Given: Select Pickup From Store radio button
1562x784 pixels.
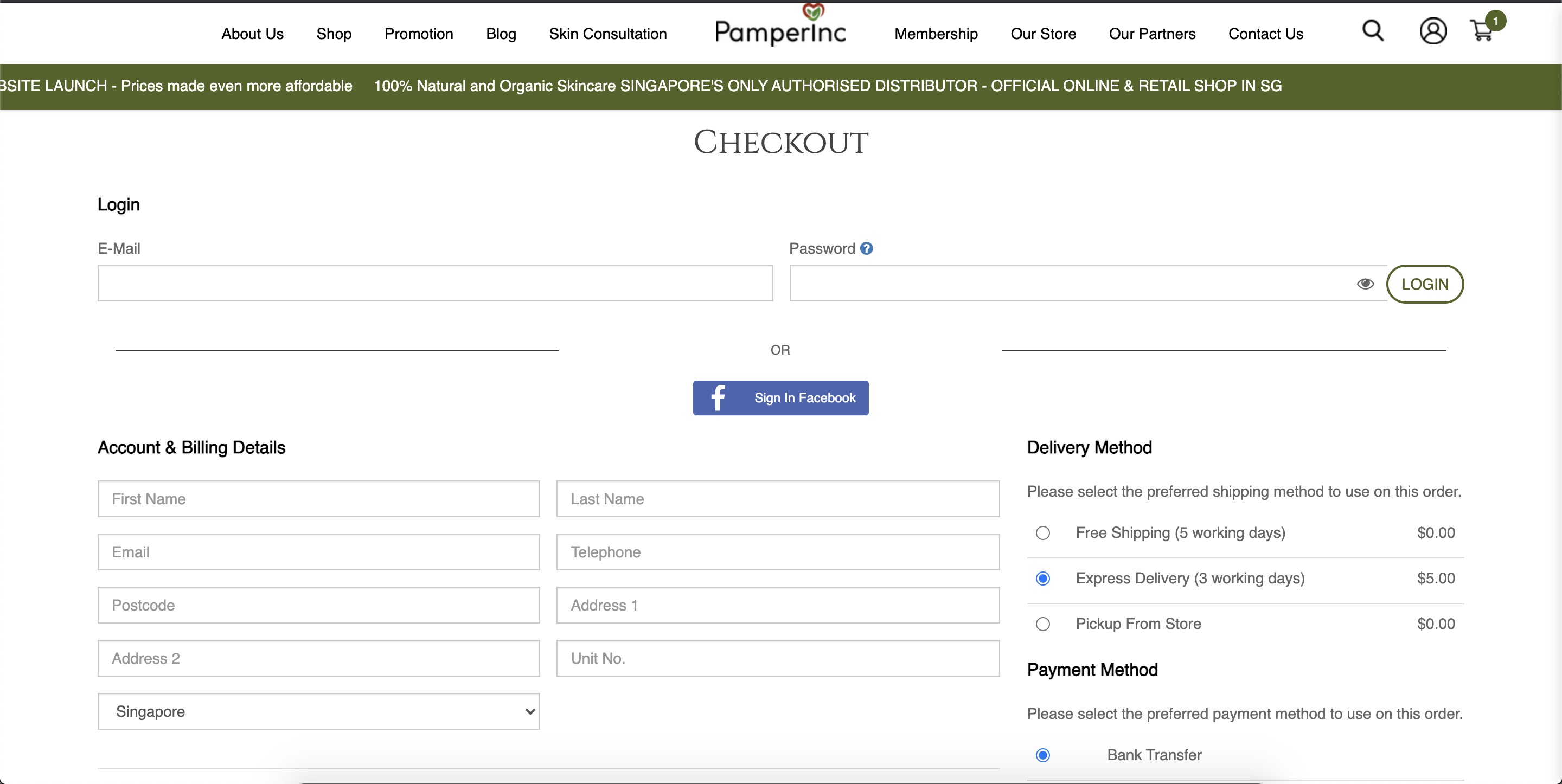Looking at the screenshot, I should tap(1042, 624).
